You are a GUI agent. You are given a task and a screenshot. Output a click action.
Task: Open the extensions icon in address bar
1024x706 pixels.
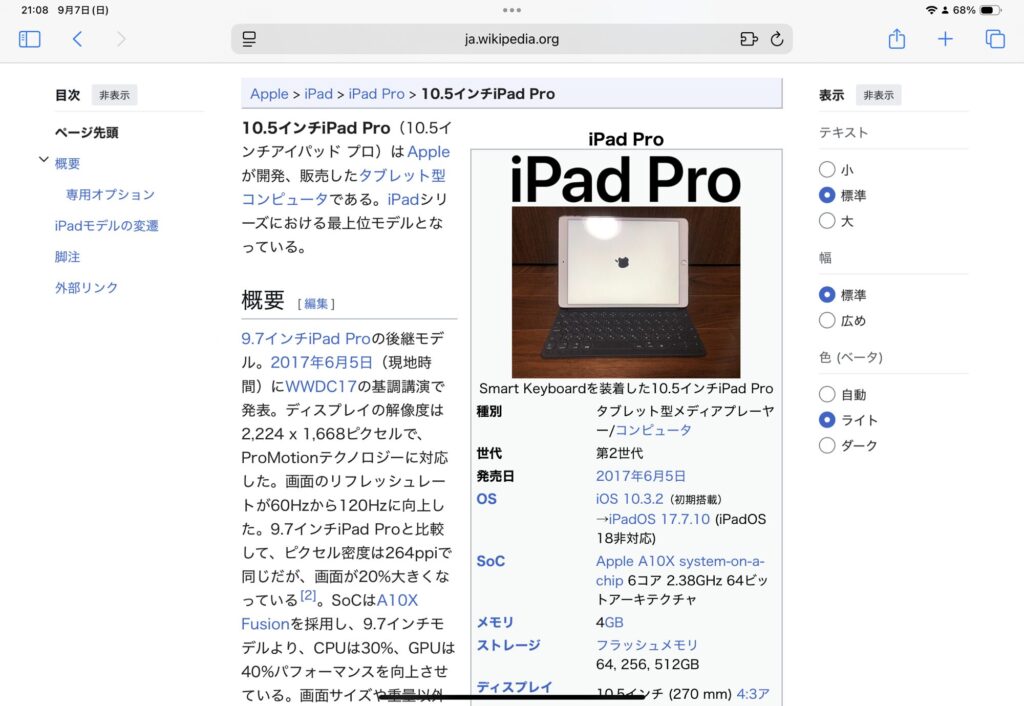click(748, 39)
